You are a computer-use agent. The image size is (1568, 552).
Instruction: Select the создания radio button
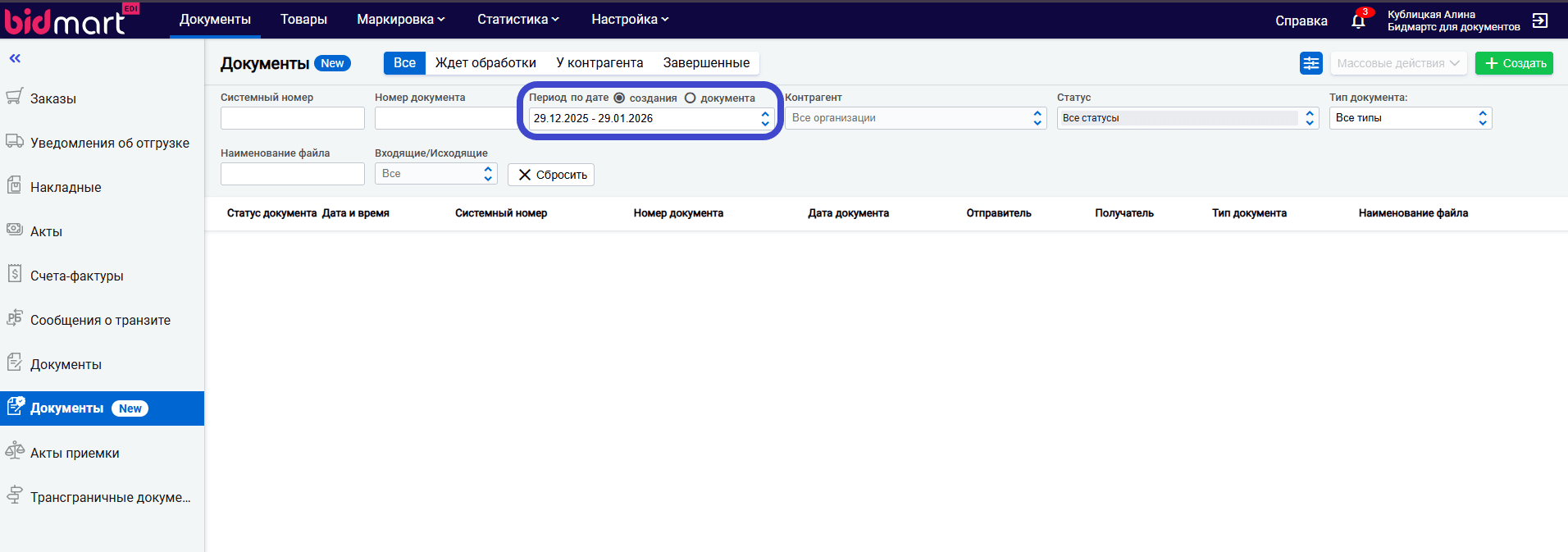point(619,98)
